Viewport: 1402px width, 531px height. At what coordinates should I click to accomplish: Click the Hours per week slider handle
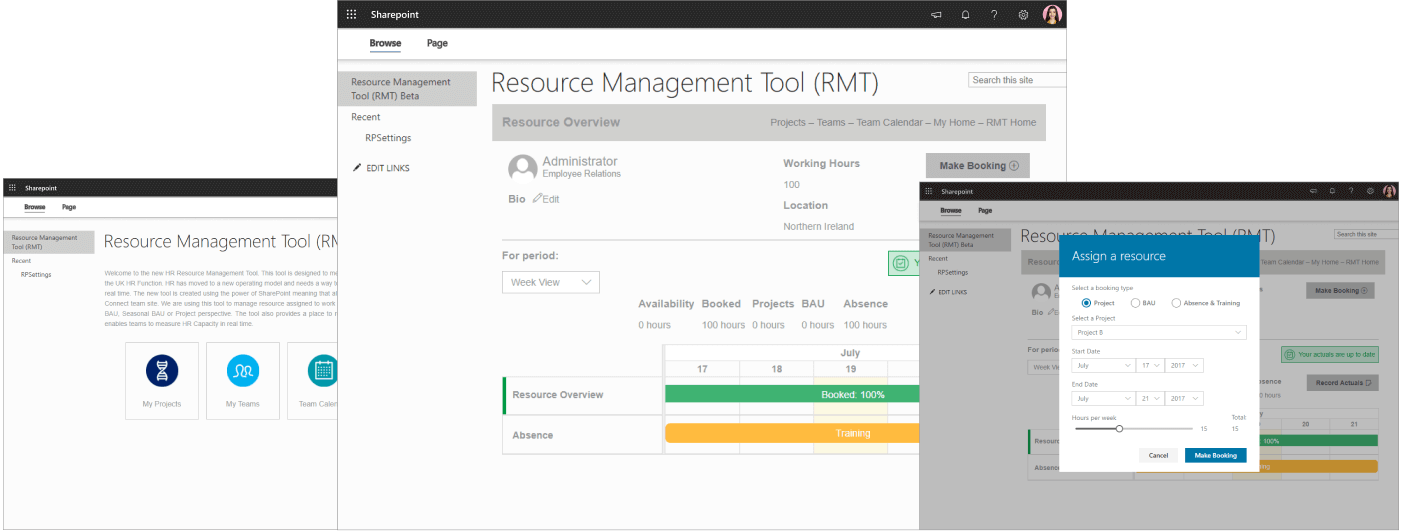tap(1119, 428)
